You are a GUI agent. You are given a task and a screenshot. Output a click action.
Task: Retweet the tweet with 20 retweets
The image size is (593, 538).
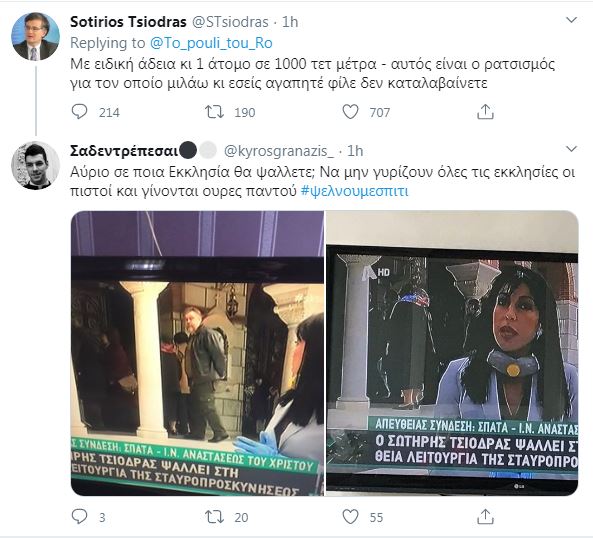pos(214,517)
